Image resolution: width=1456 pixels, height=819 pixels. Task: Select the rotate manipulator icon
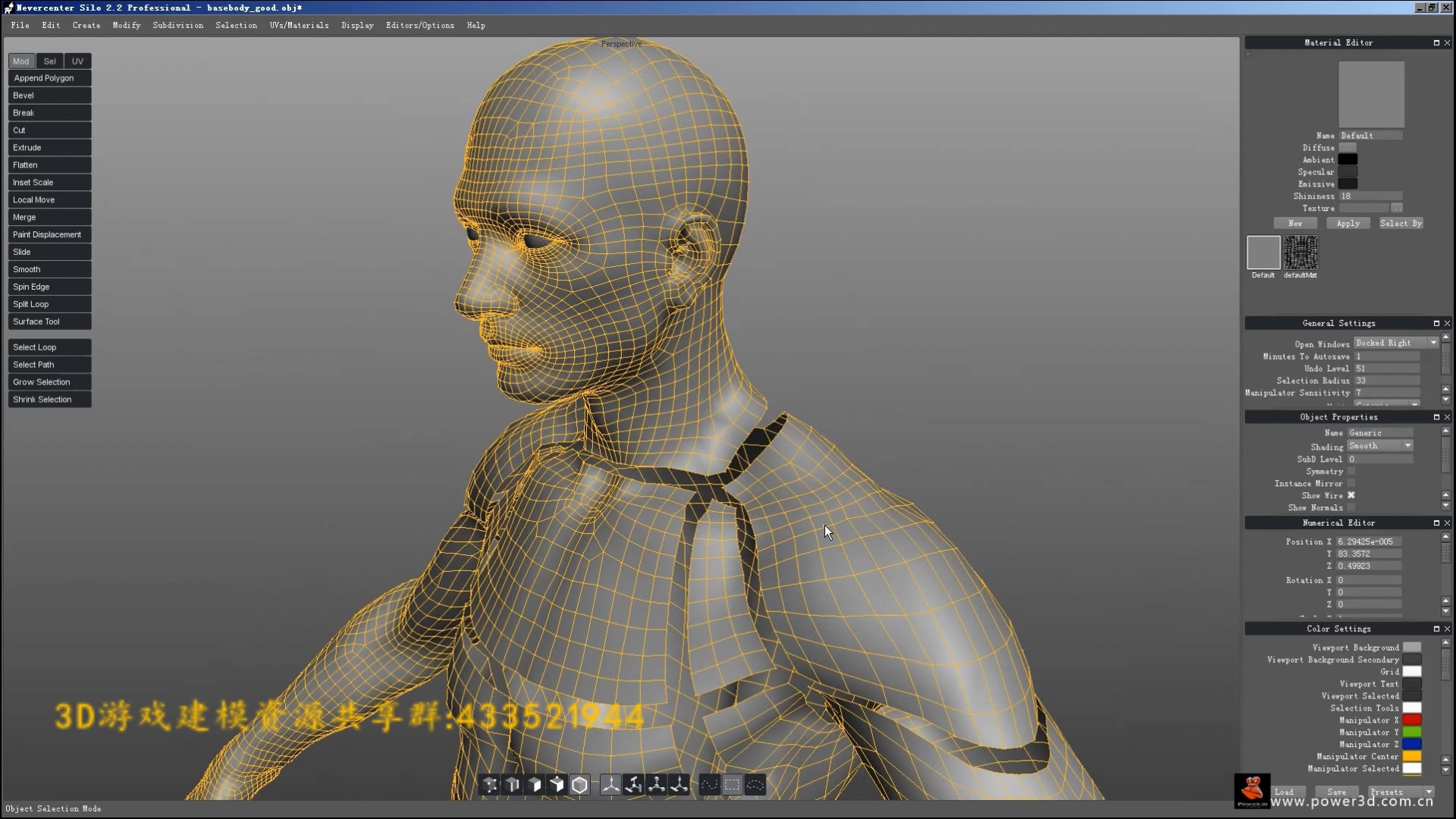[634, 785]
